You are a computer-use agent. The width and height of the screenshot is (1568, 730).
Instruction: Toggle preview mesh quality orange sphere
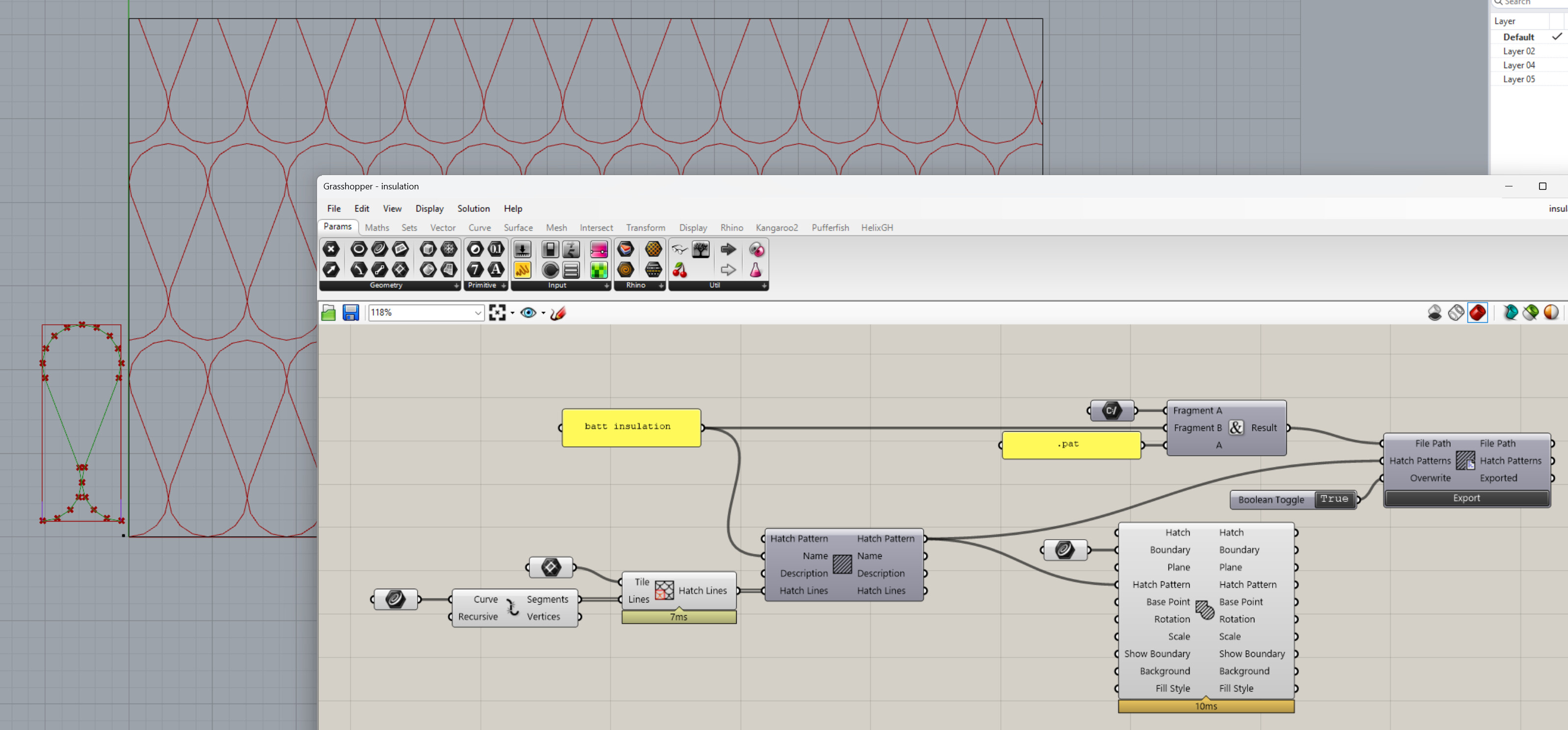tap(1552, 313)
